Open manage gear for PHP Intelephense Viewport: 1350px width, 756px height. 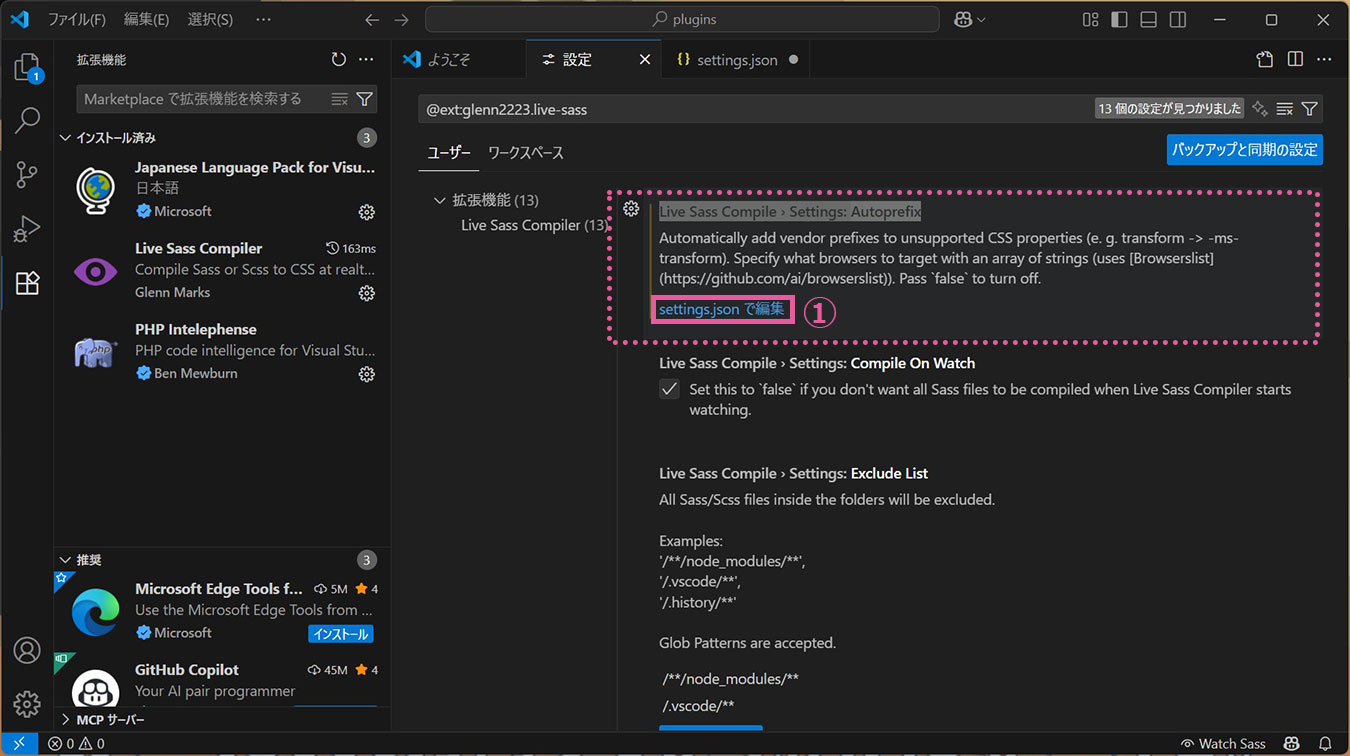pos(367,374)
